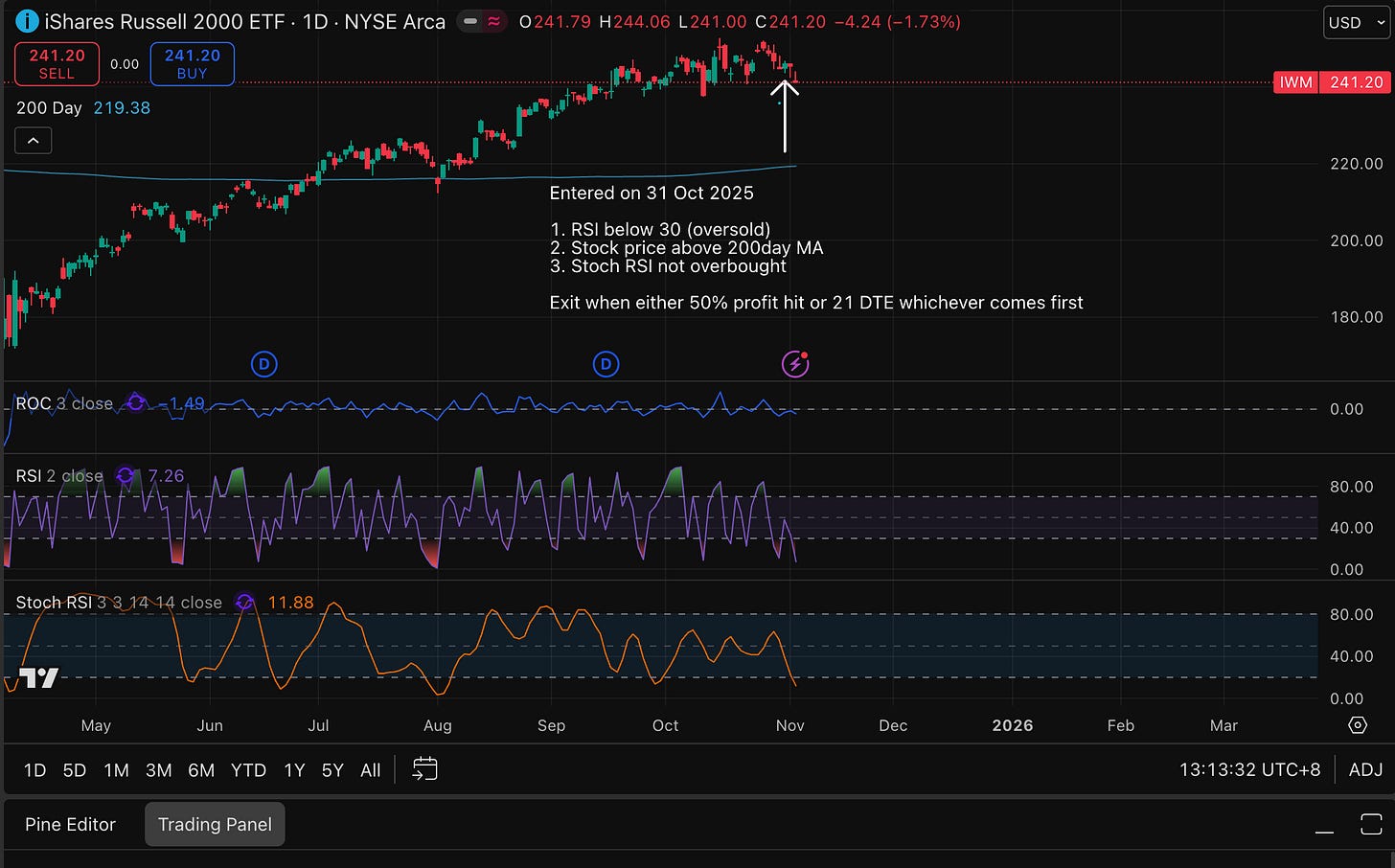
Task: Click the Stoch RSI 3 3 14 14 close label
Action: 119,602
